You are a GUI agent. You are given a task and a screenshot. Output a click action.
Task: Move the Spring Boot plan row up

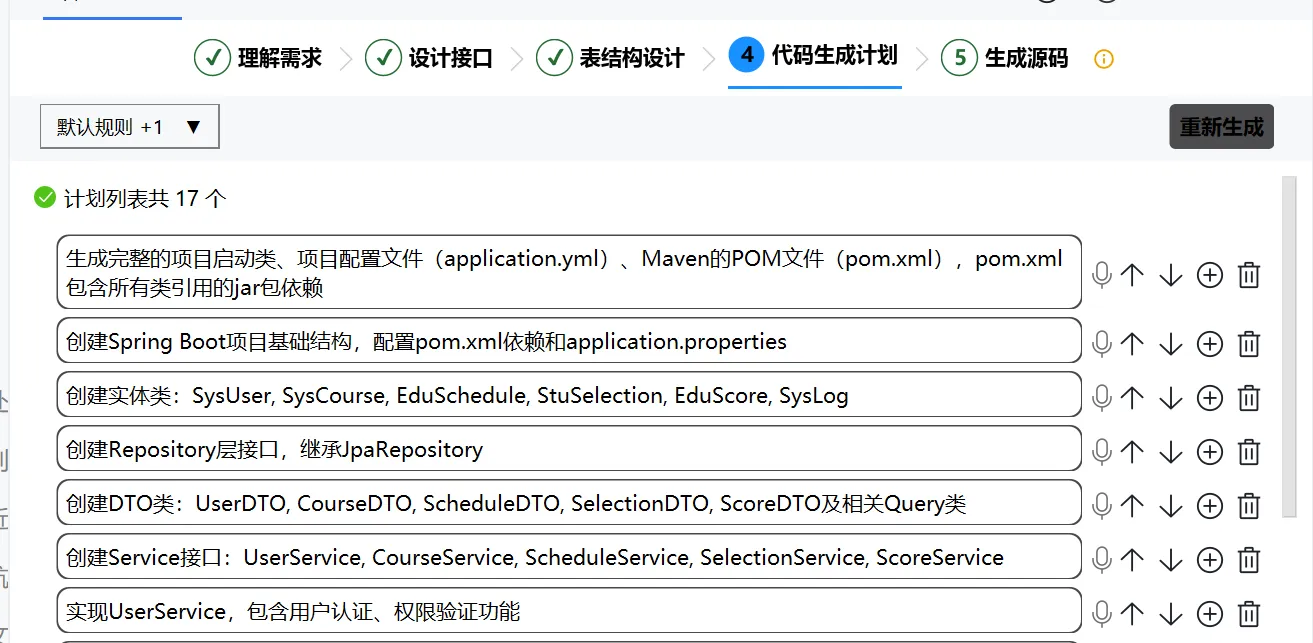pos(1132,344)
